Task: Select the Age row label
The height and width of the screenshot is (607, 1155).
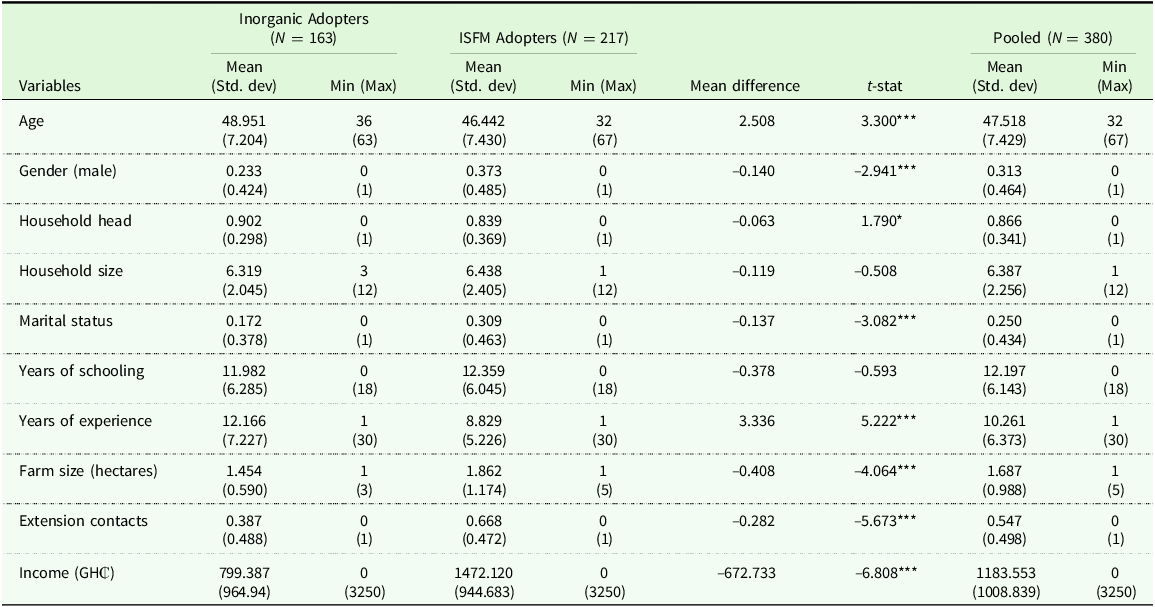Action: coord(32,121)
